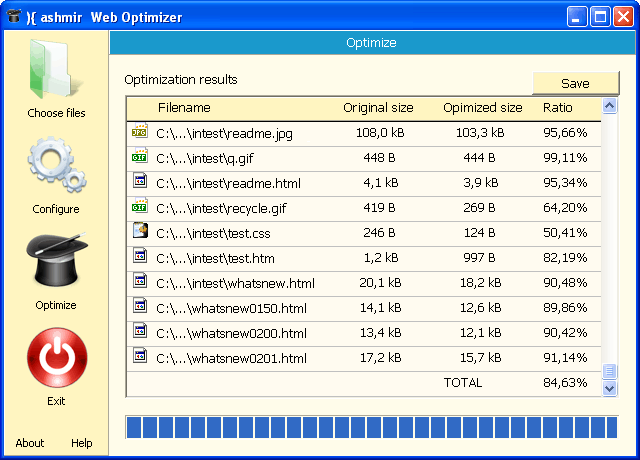Click the 997 B optimized size cell
640x460 pixels.
pyautogui.click(x=479, y=258)
